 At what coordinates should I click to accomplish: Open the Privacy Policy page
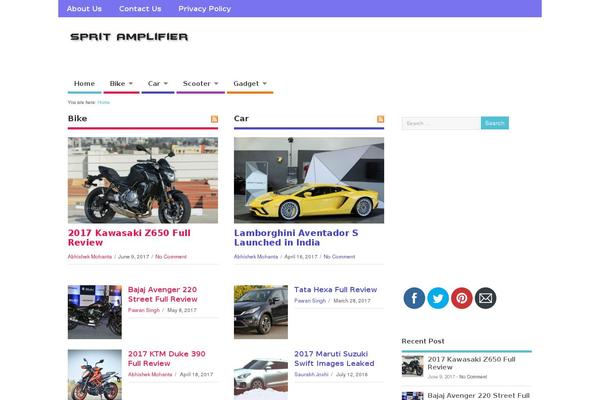[204, 8]
